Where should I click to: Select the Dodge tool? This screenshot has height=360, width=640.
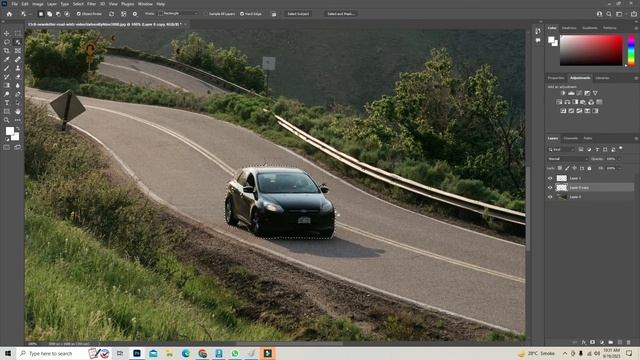[7, 94]
